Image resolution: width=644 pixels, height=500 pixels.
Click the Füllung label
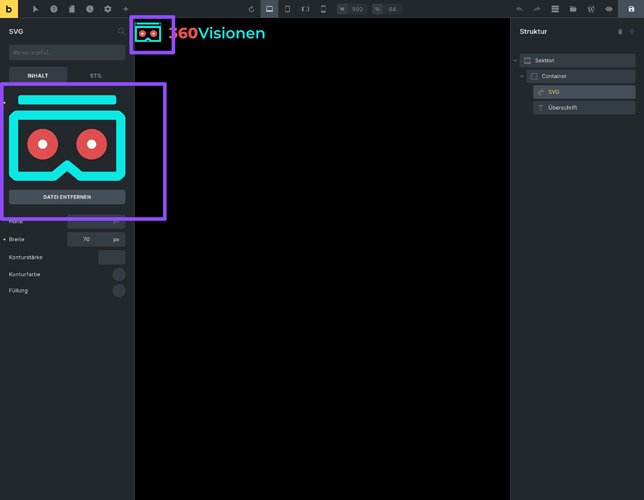(x=18, y=290)
